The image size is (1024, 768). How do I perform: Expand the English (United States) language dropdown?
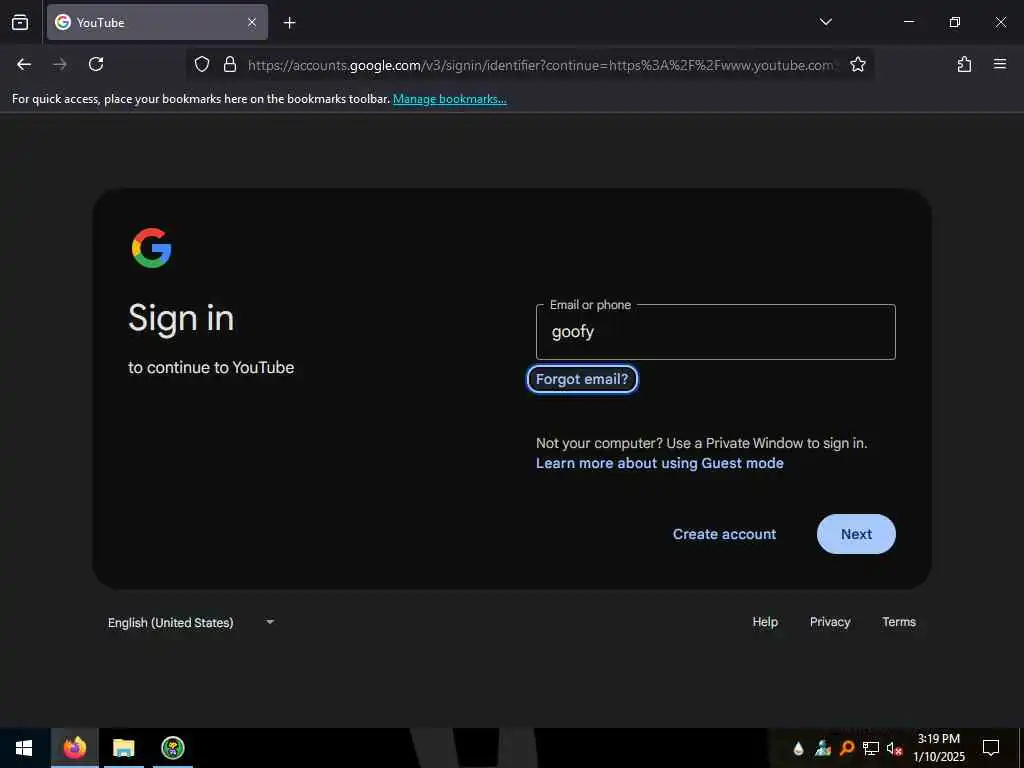point(191,622)
